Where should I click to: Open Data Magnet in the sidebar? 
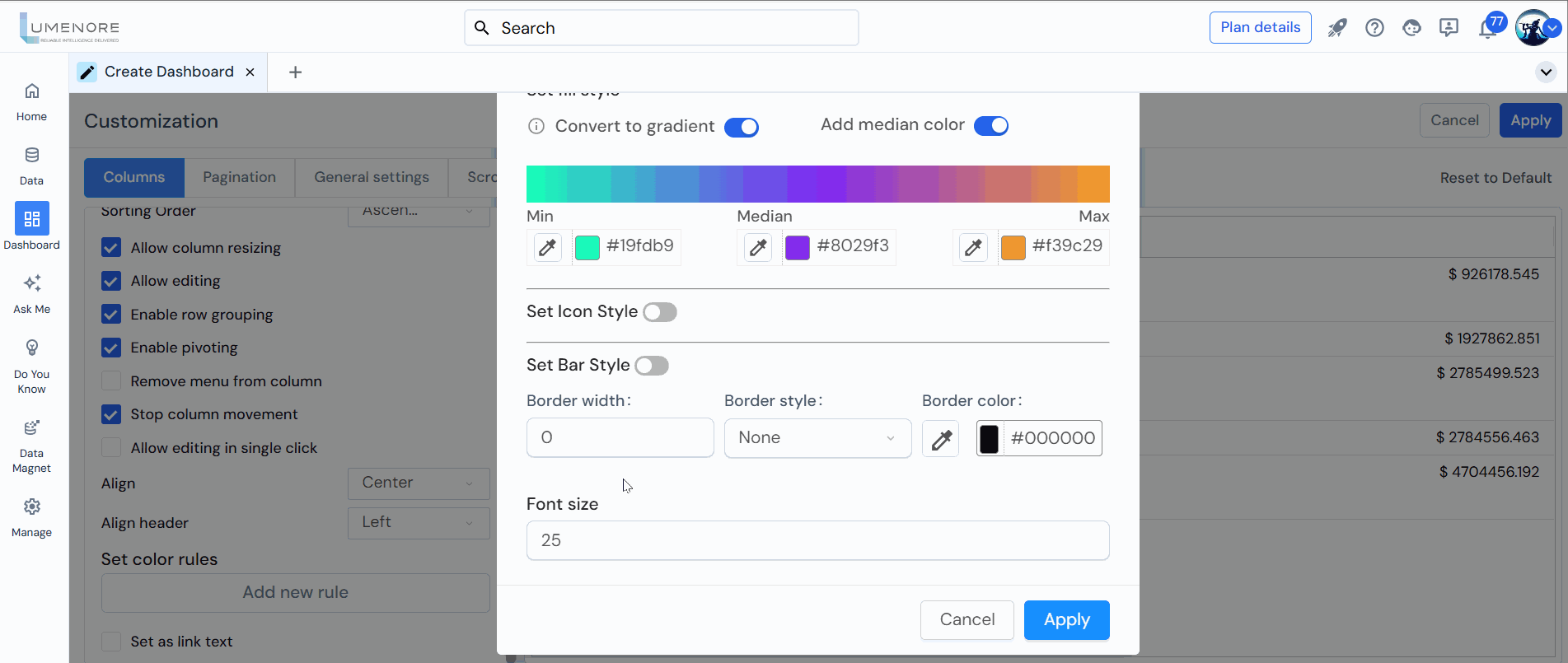click(x=32, y=446)
